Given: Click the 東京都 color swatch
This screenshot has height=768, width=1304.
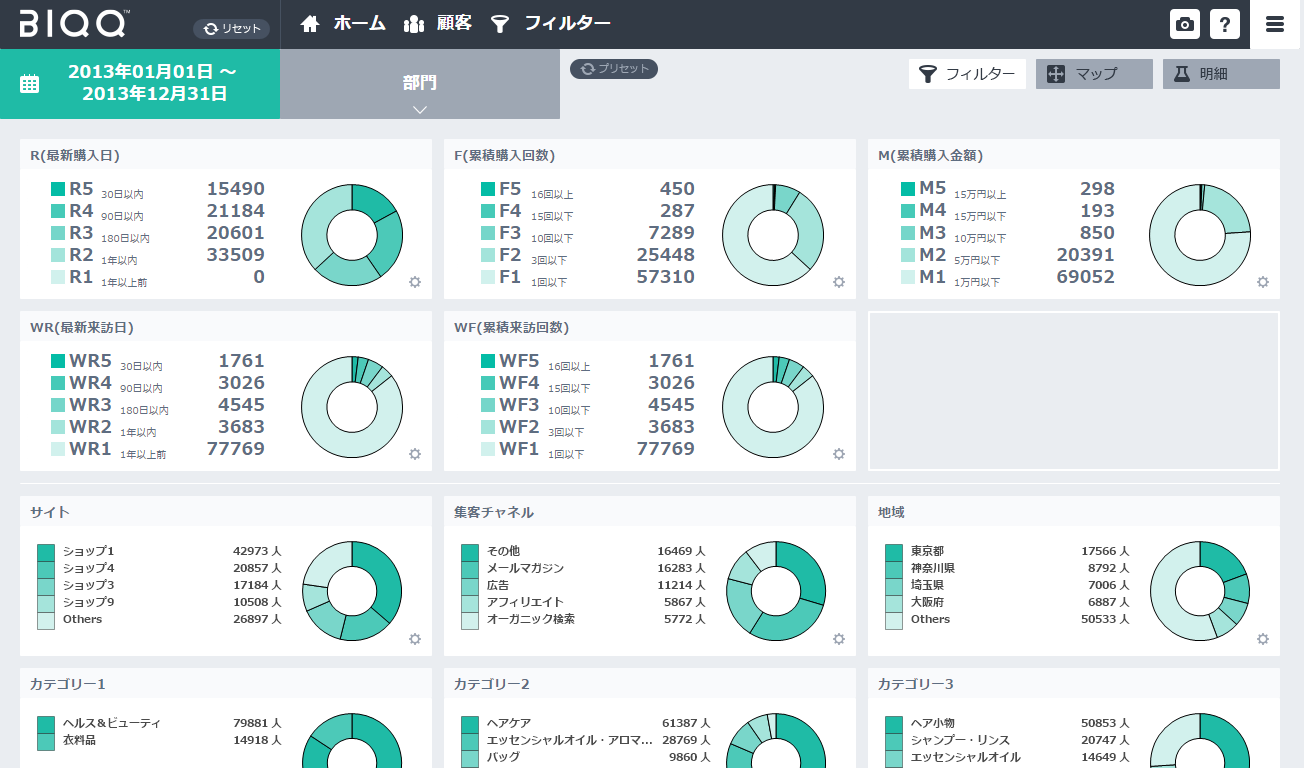Looking at the screenshot, I should tap(894, 552).
